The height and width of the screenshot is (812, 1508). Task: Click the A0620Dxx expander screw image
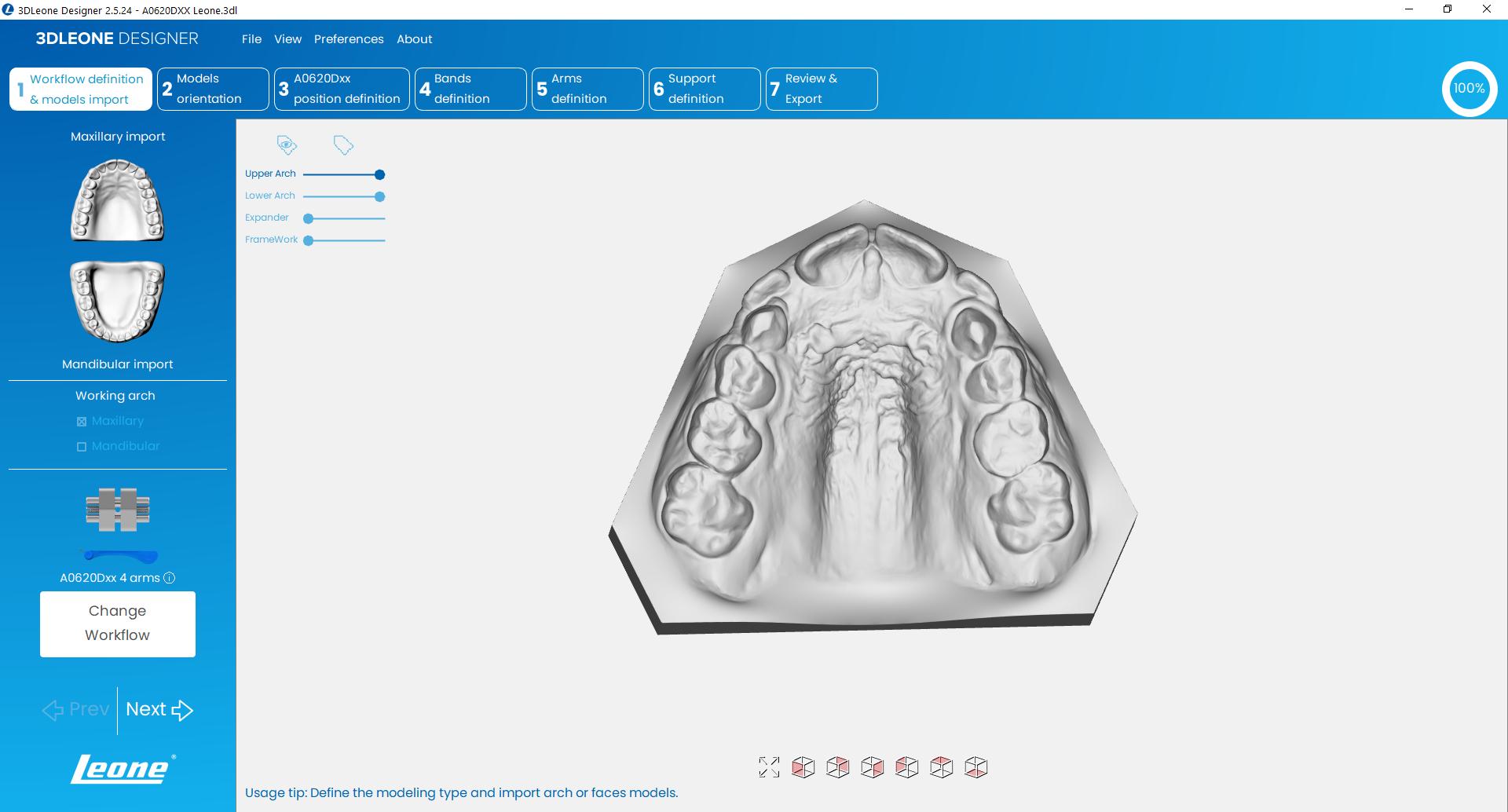[x=118, y=510]
